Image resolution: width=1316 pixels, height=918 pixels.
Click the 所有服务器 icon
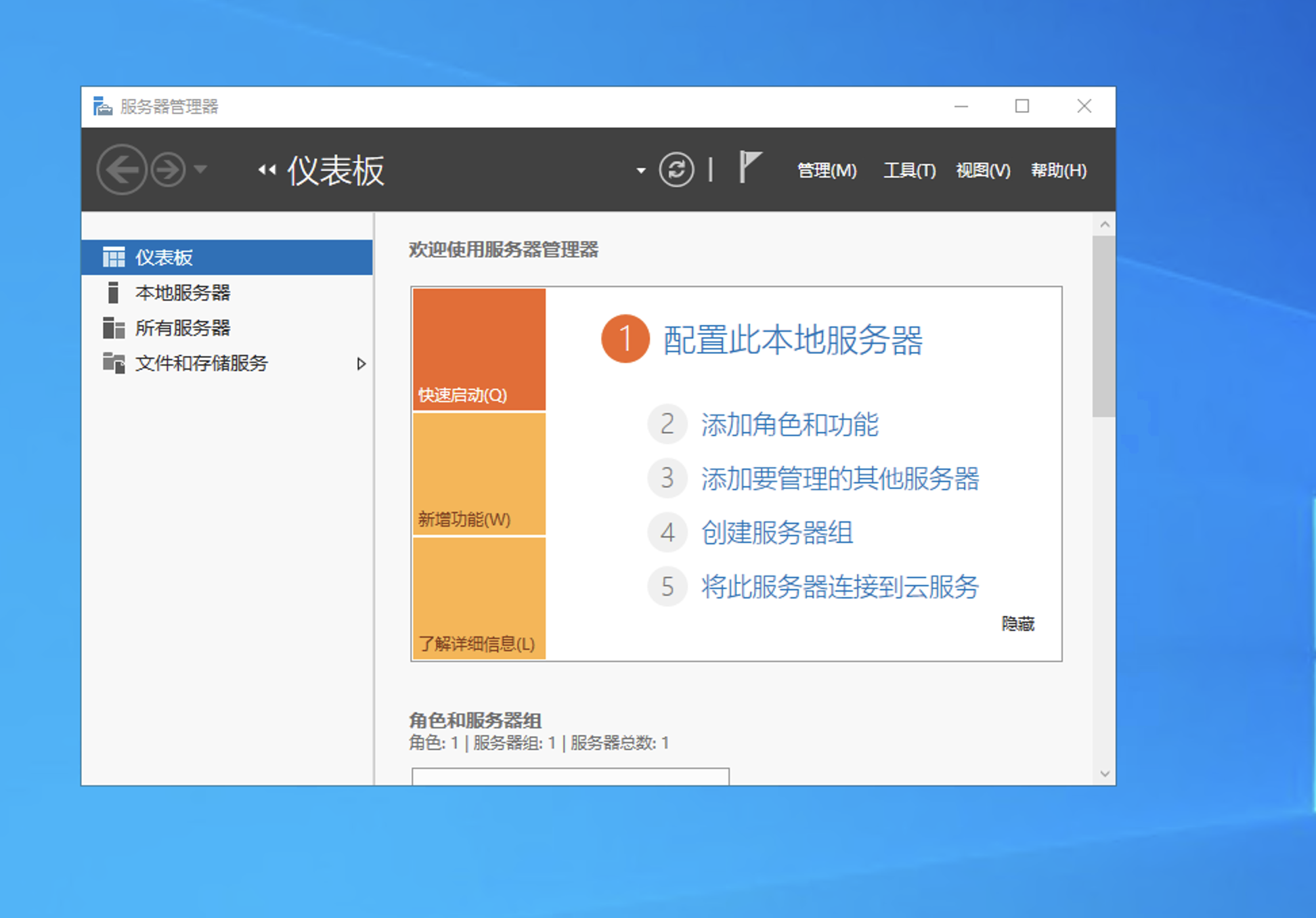tap(114, 328)
